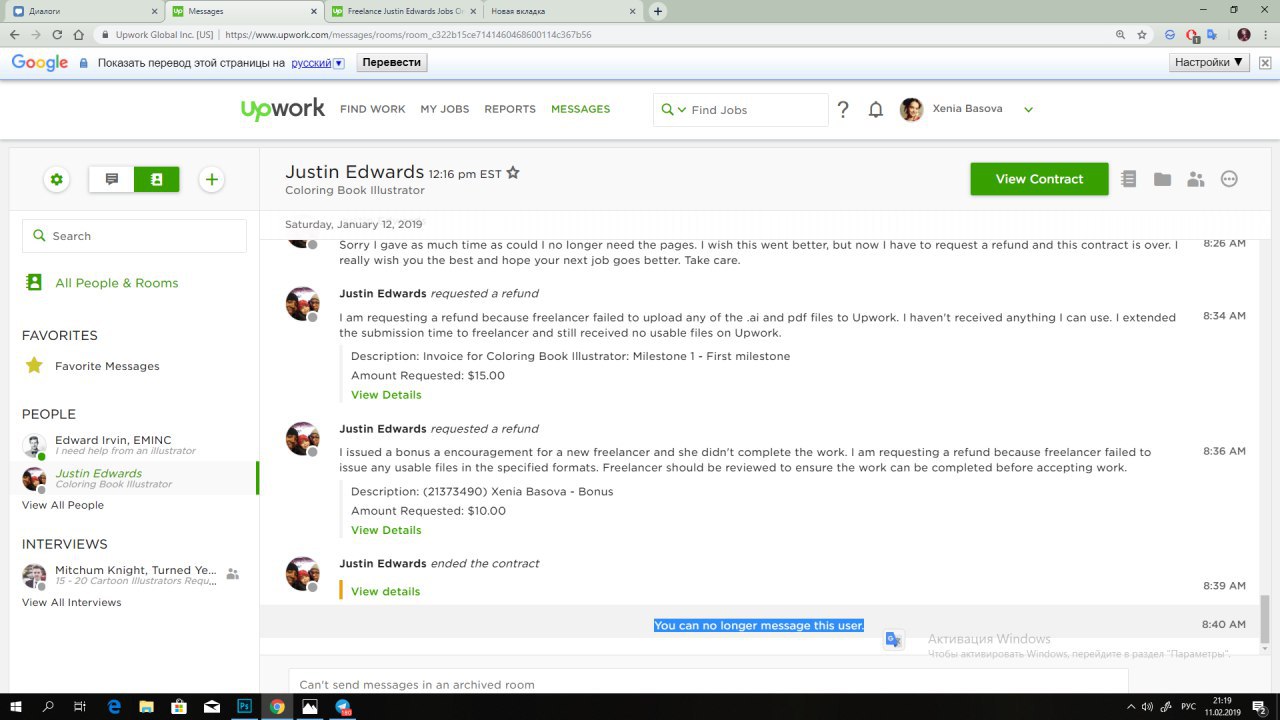Click the Google Translate icon in the chat area
This screenshot has width=1280, height=720.
(x=894, y=640)
